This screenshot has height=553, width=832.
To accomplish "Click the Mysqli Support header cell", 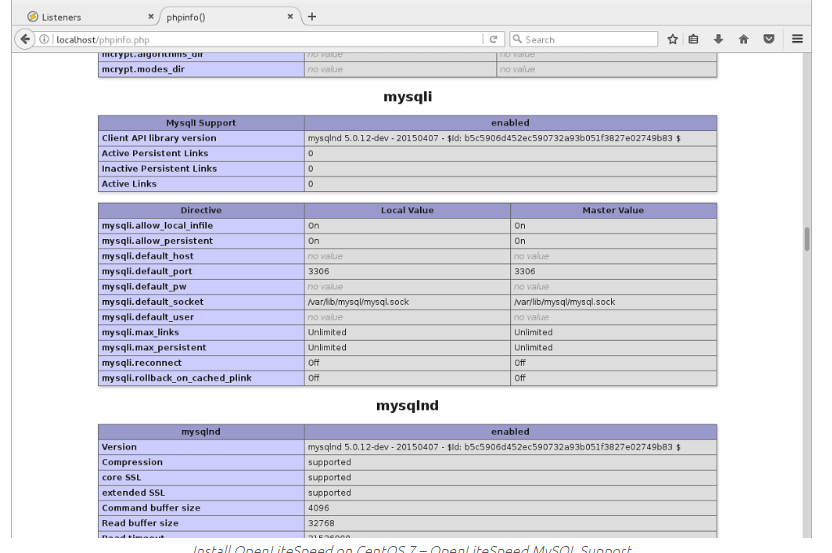I will tap(201, 123).
